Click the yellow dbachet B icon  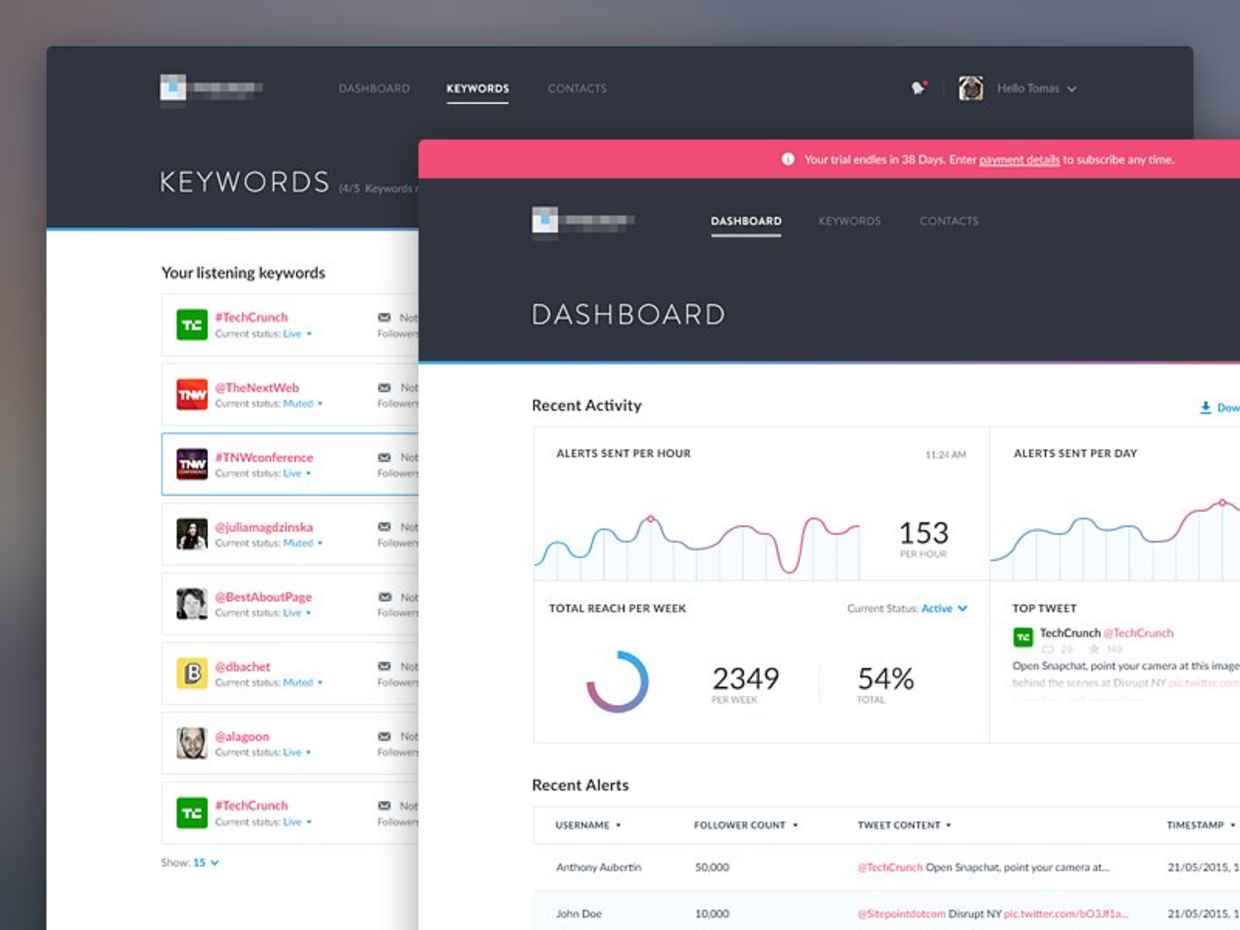click(x=192, y=674)
